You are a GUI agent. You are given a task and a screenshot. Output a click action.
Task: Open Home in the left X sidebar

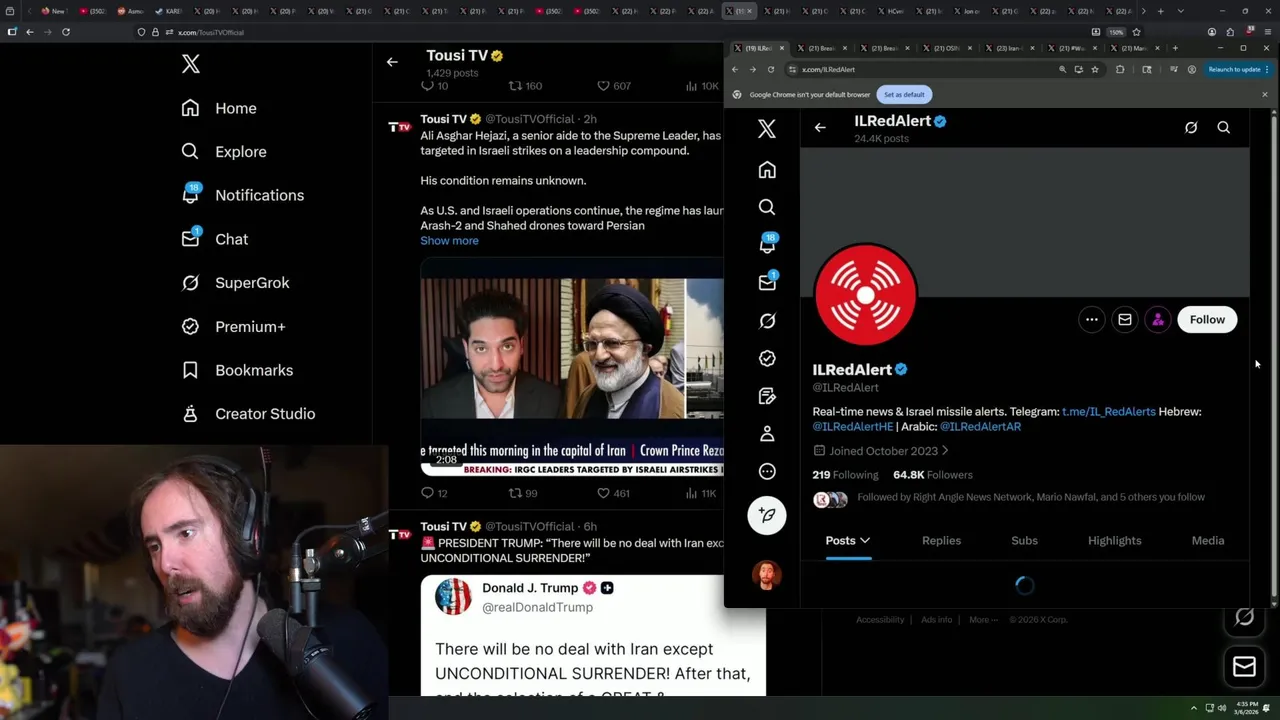(x=219, y=108)
